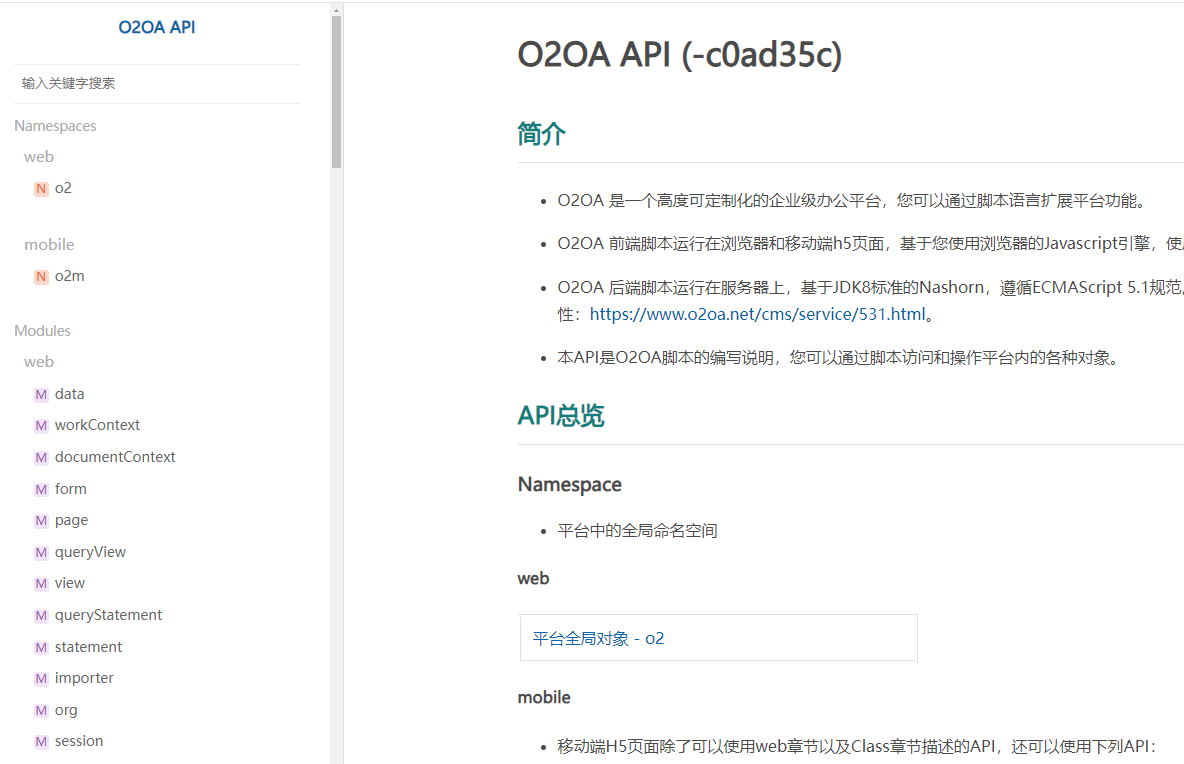Open the queryStatement module
This screenshot has width=1184, height=764.
109,615
